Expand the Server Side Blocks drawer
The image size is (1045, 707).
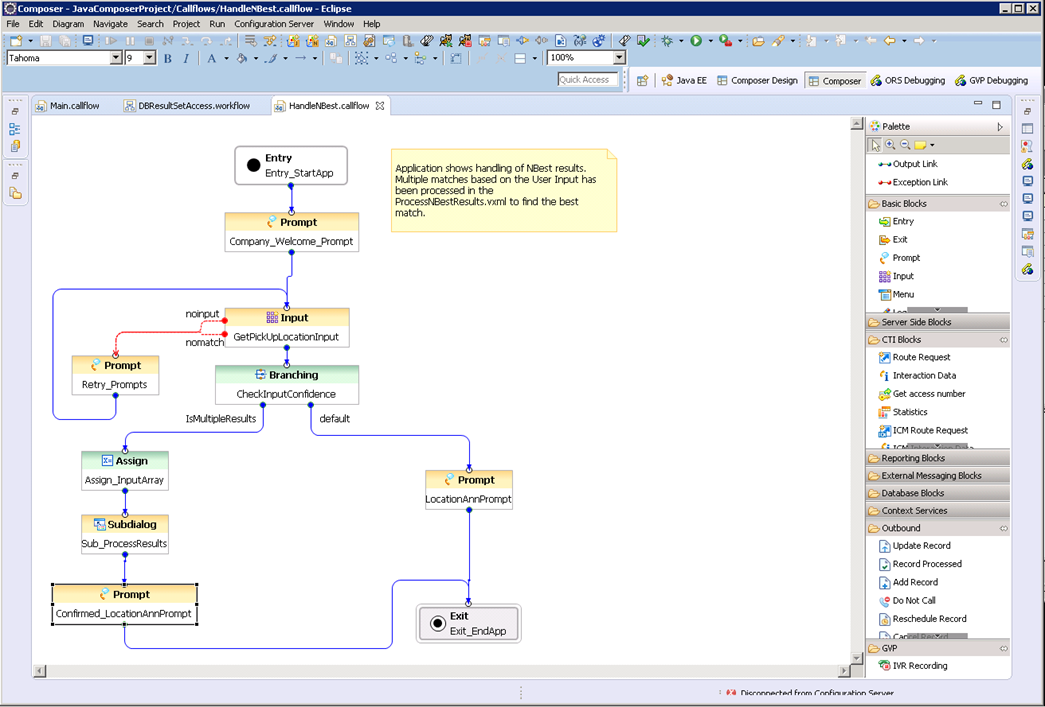(x=916, y=322)
